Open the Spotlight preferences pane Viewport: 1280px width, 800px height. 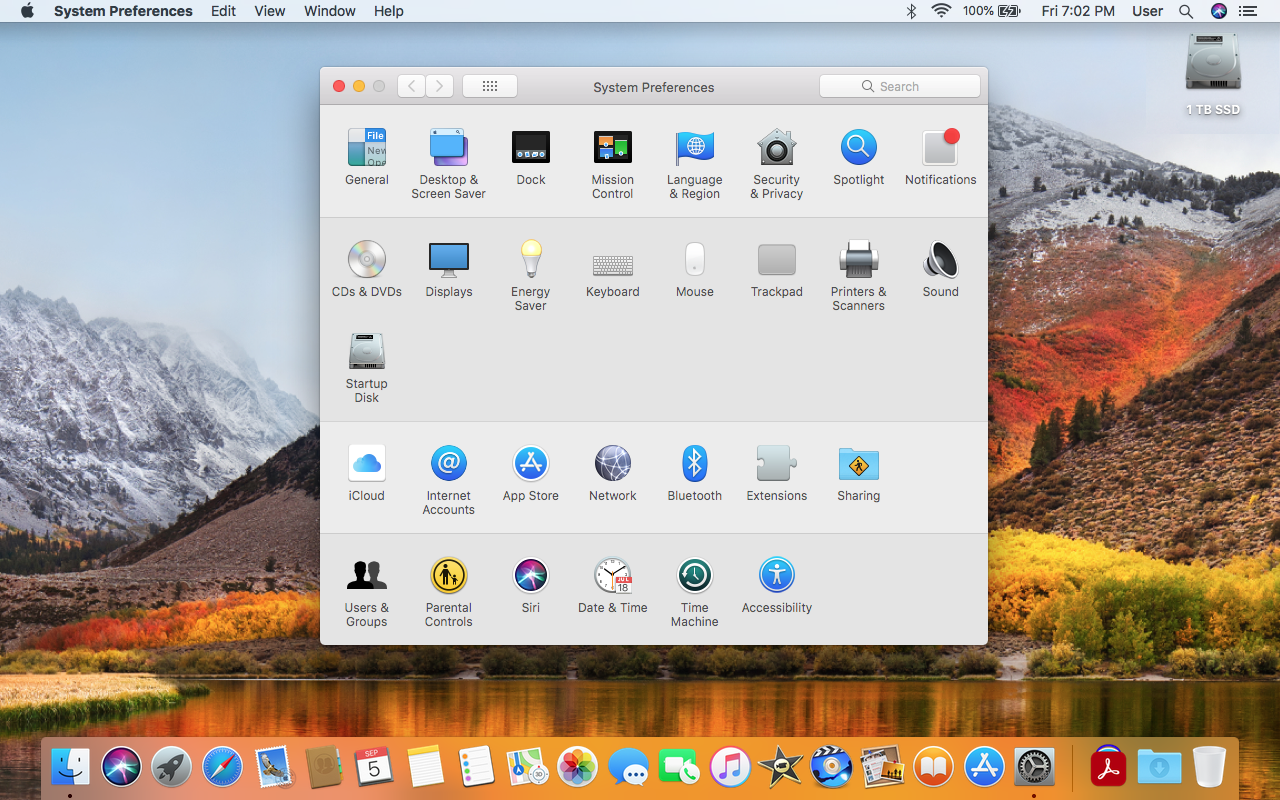click(859, 157)
